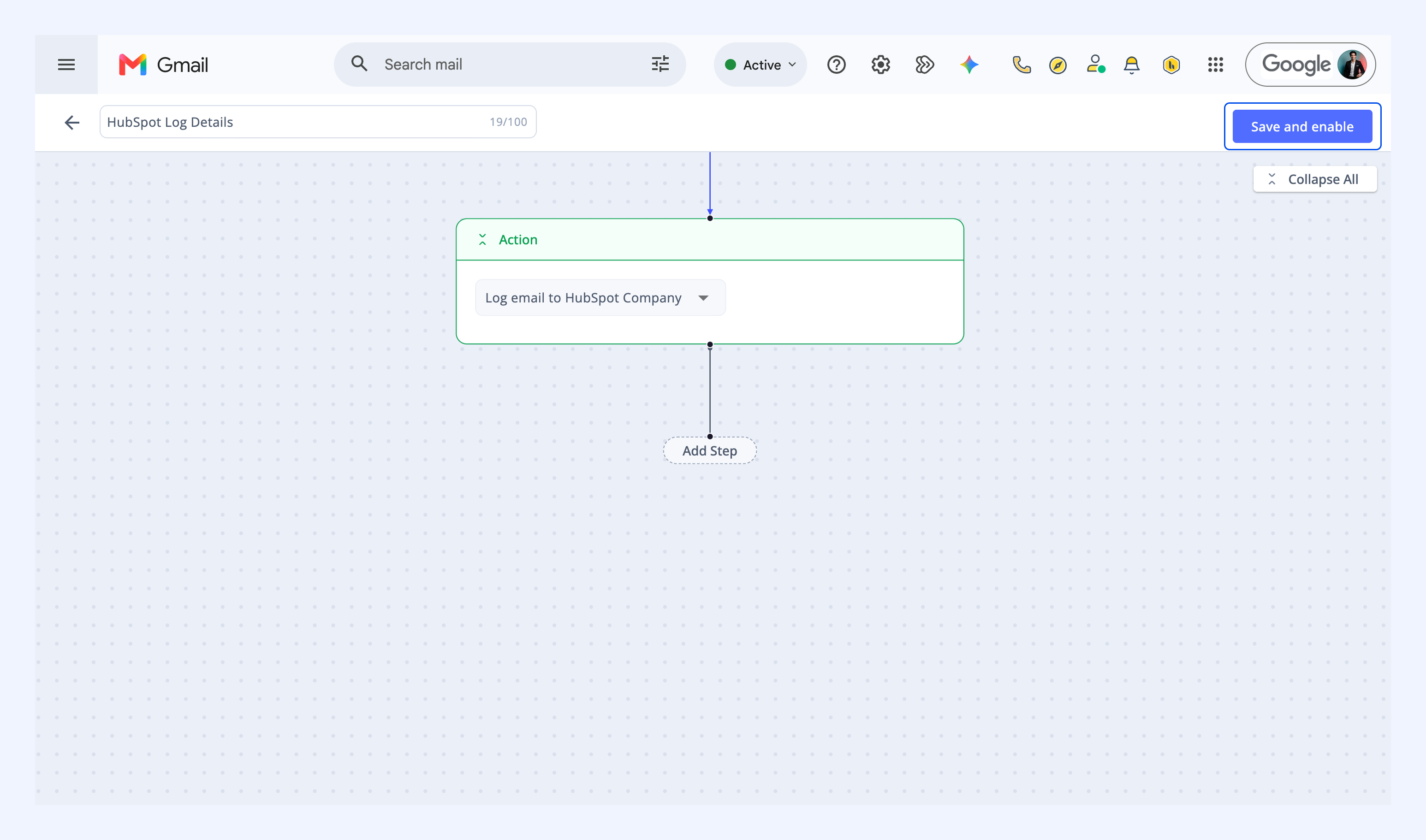This screenshot has width=1426, height=840.
Task: Click the yellow compass icon
Action: [x=1058, y=65]
